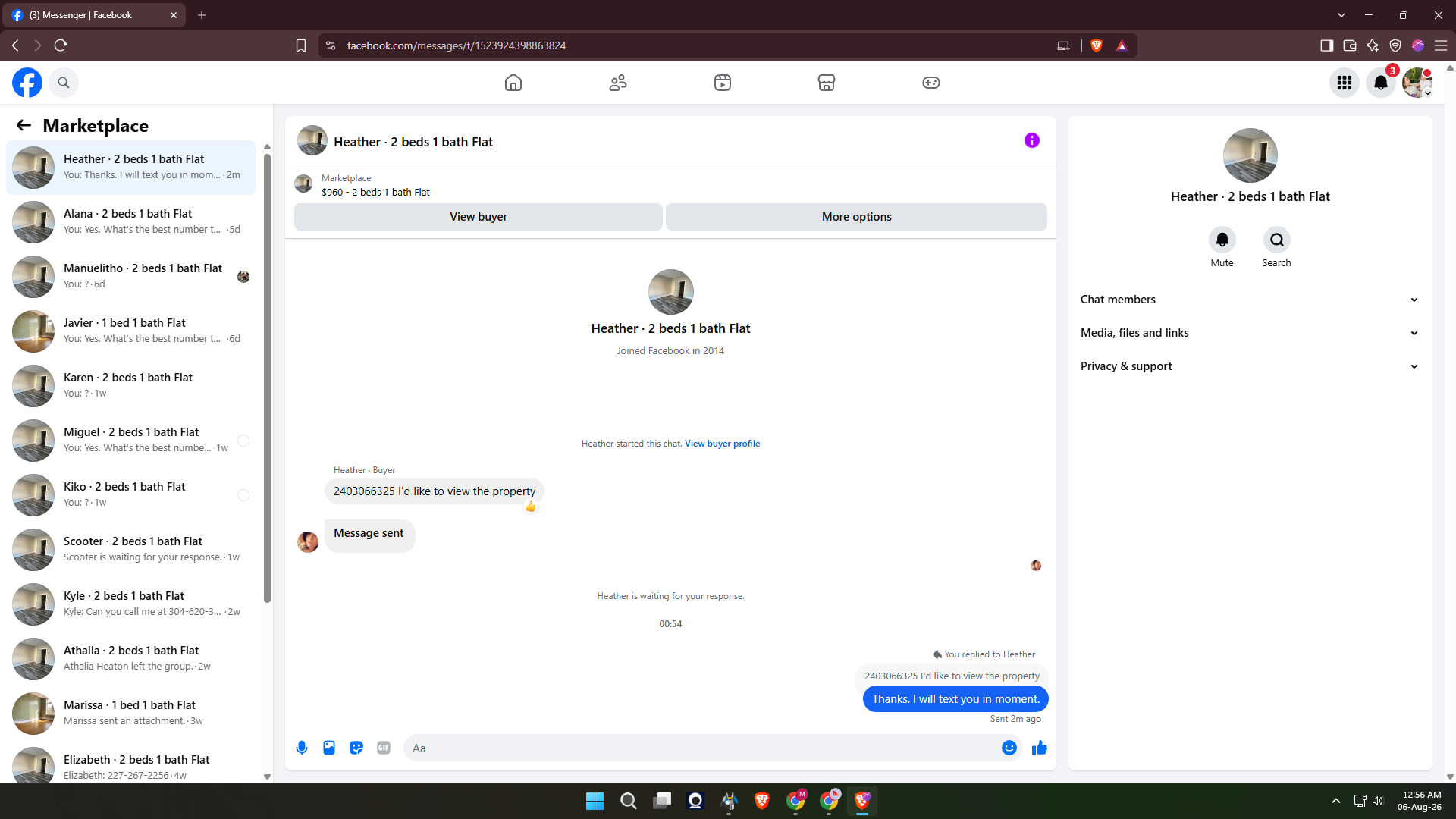Open the volume control in the system tray
The image size is (1456, 819).
tap(1378, 801)
